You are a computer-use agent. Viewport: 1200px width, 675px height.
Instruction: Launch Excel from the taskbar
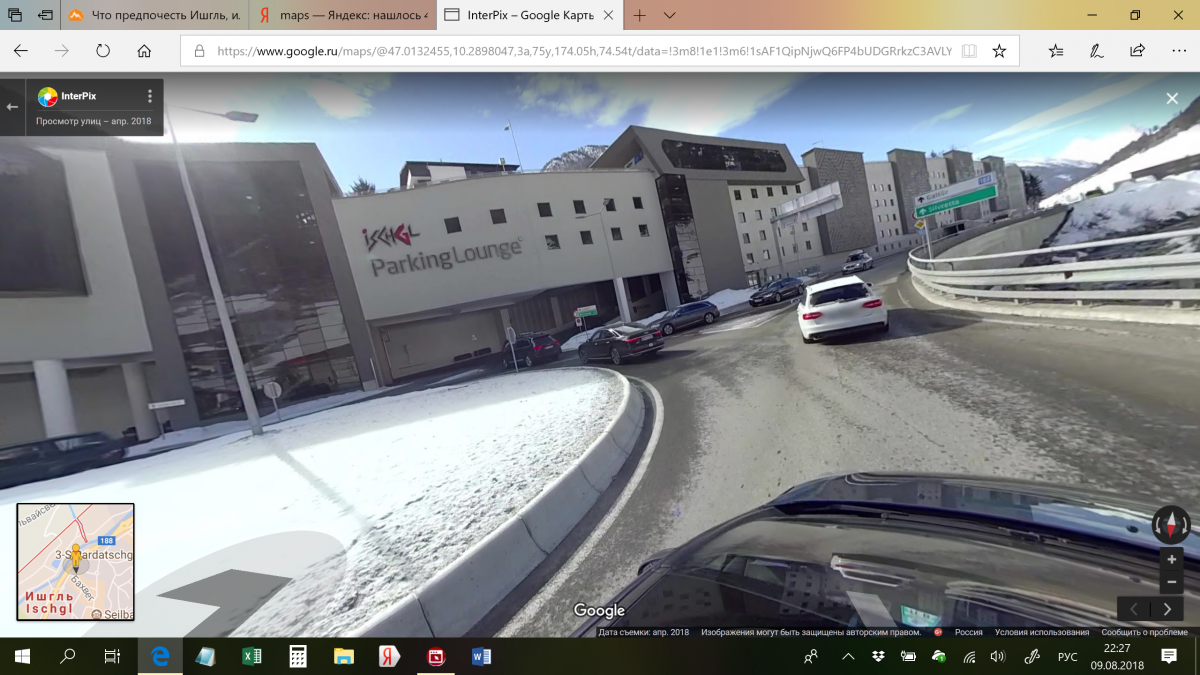coord(251,656)
